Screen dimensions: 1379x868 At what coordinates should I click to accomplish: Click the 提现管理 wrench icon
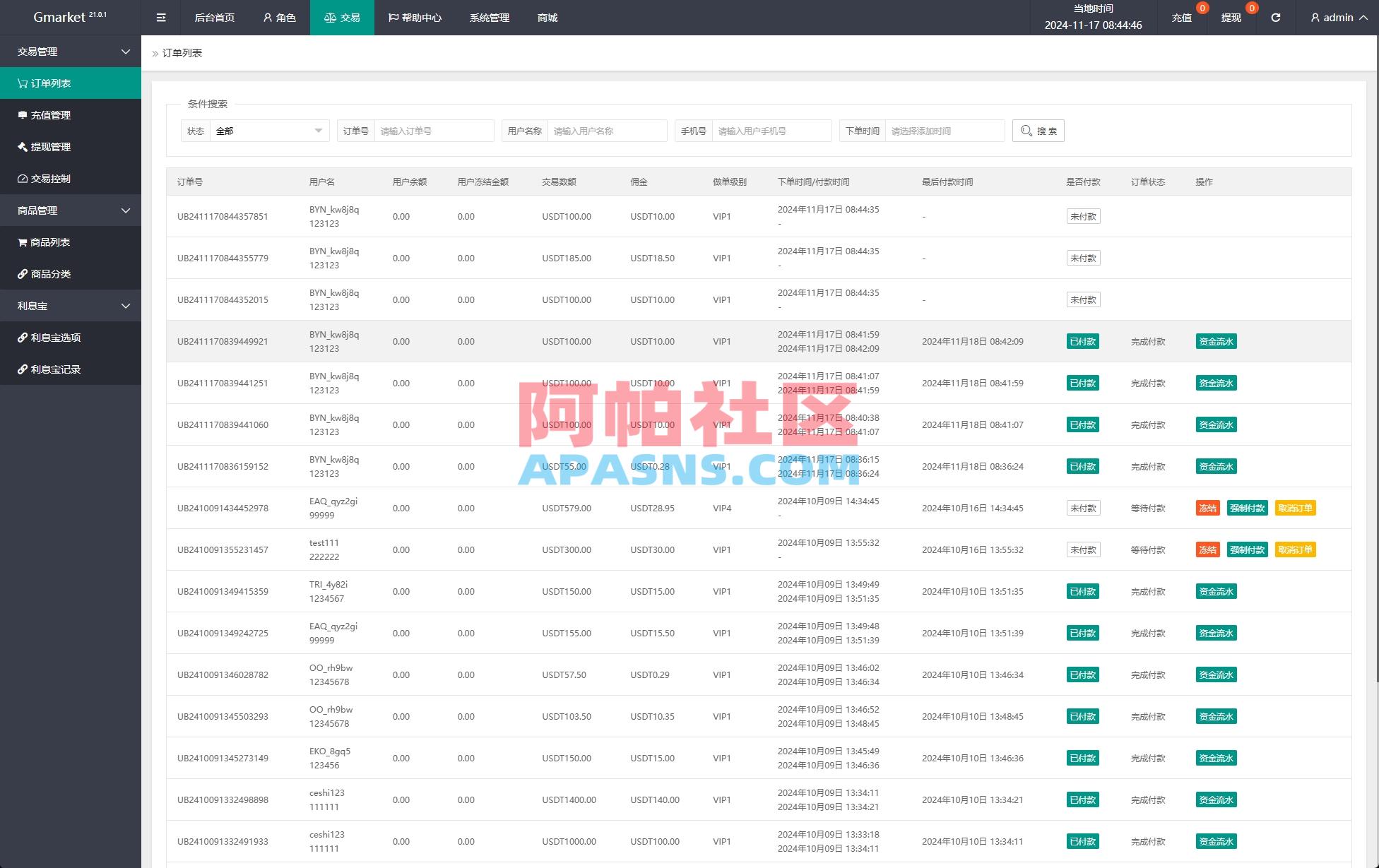click(x=22, y=147)
